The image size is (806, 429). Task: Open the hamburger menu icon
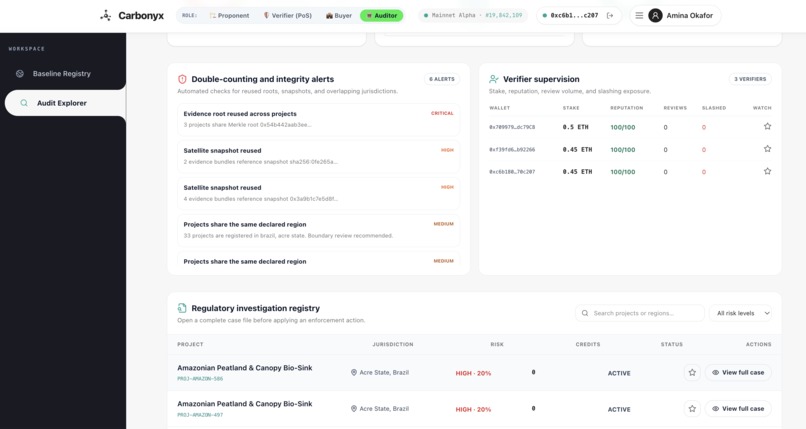point(639,15)
